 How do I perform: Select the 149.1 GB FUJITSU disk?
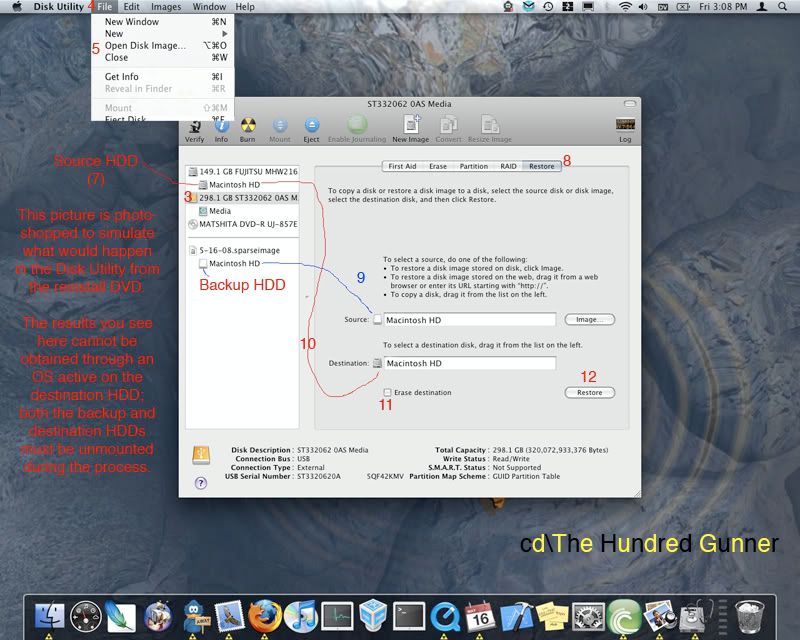[x=243, y=171]
